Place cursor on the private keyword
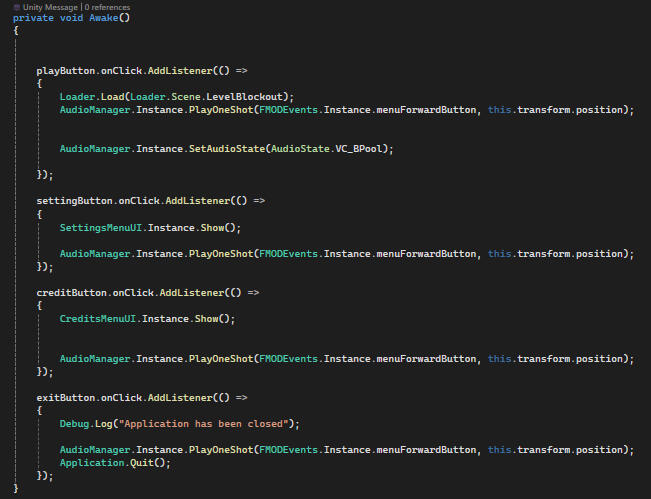This screenshot has width=651, height=499. point(33,18)
